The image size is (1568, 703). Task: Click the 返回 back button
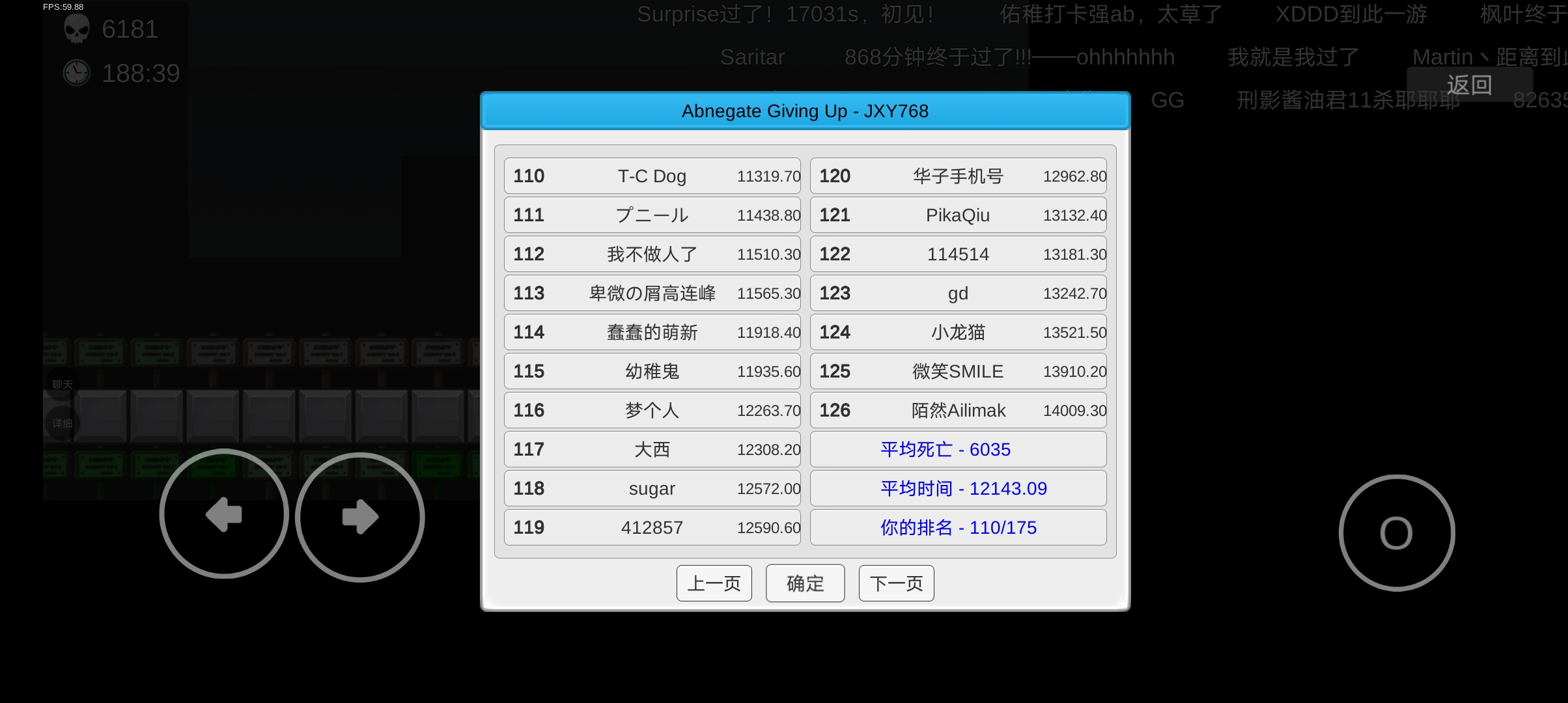[1470, 85]
